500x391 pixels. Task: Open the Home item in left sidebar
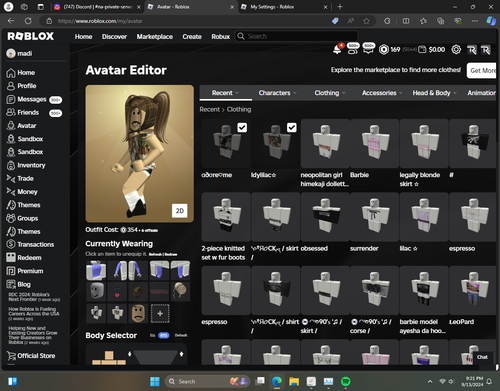[21, 73]
